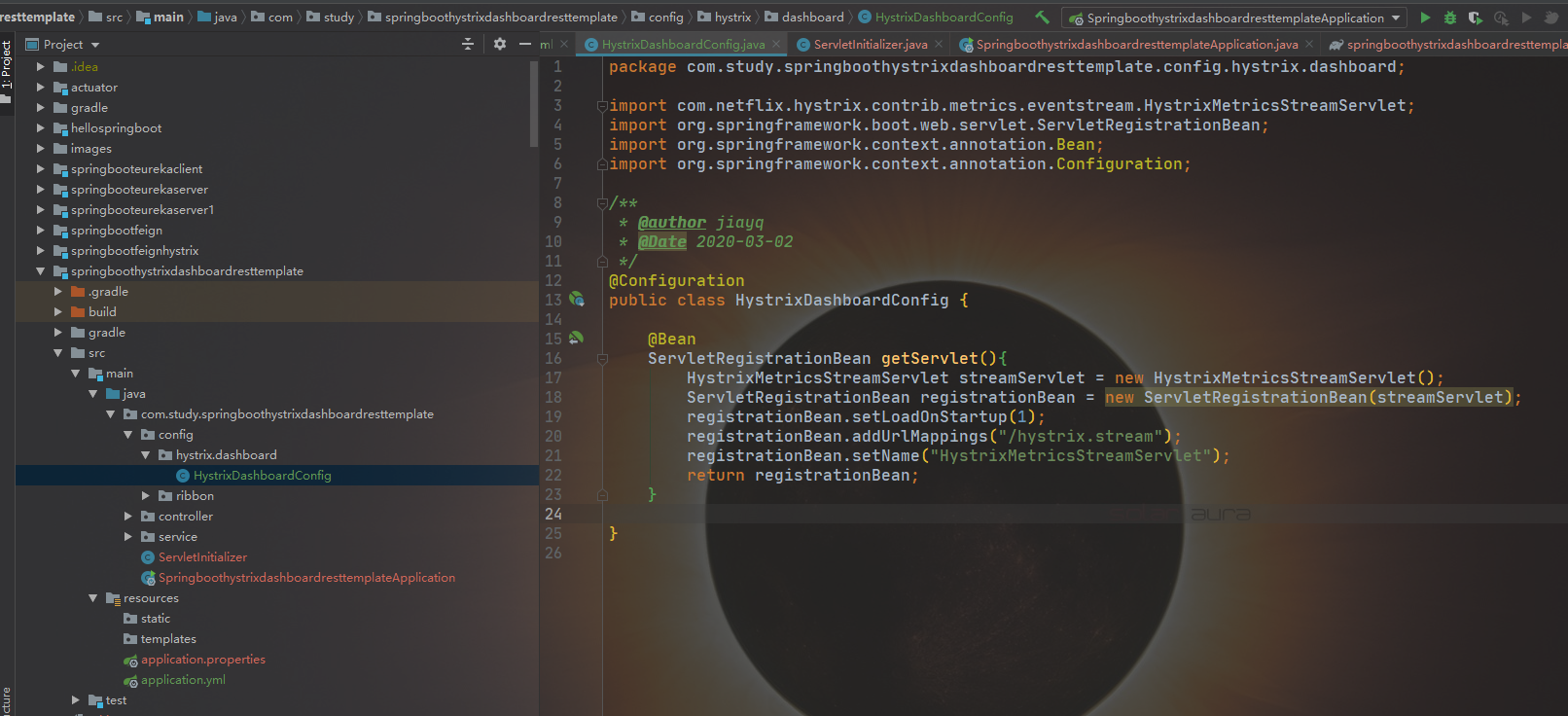Click 'dashboard' in the breadcrumb bar
This screenshot has width=1568, height=716.
point(812,17)
